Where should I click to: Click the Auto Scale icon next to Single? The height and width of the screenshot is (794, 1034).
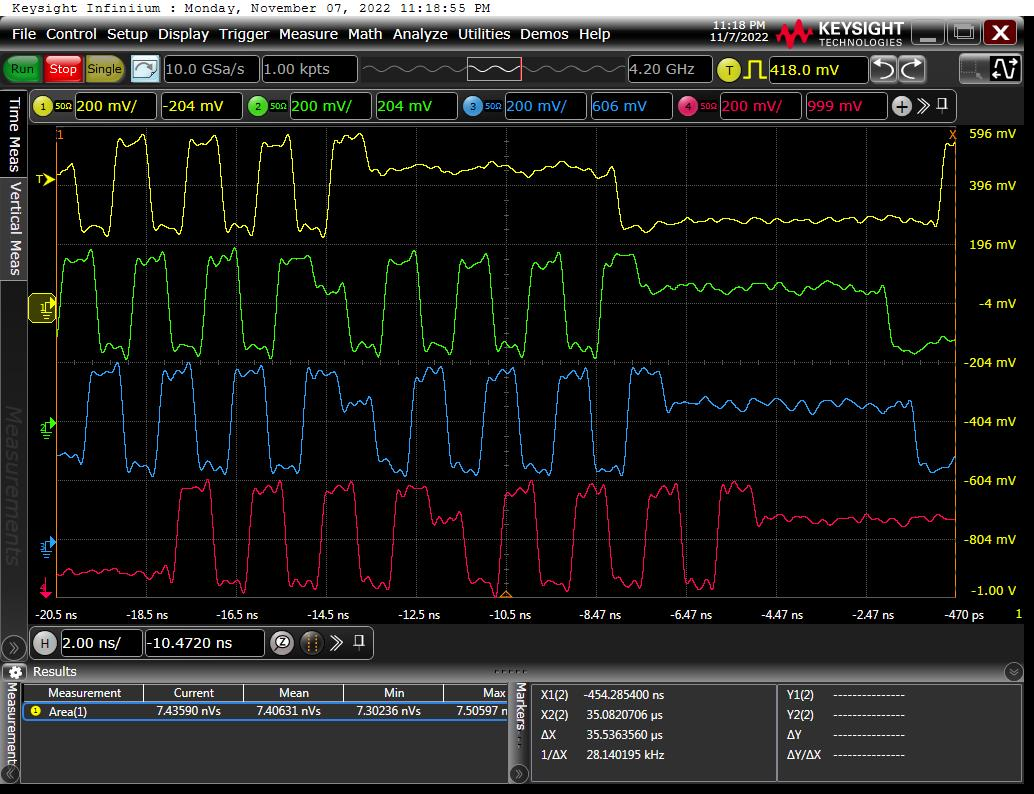pyautogui.click(x=145, y=69)
